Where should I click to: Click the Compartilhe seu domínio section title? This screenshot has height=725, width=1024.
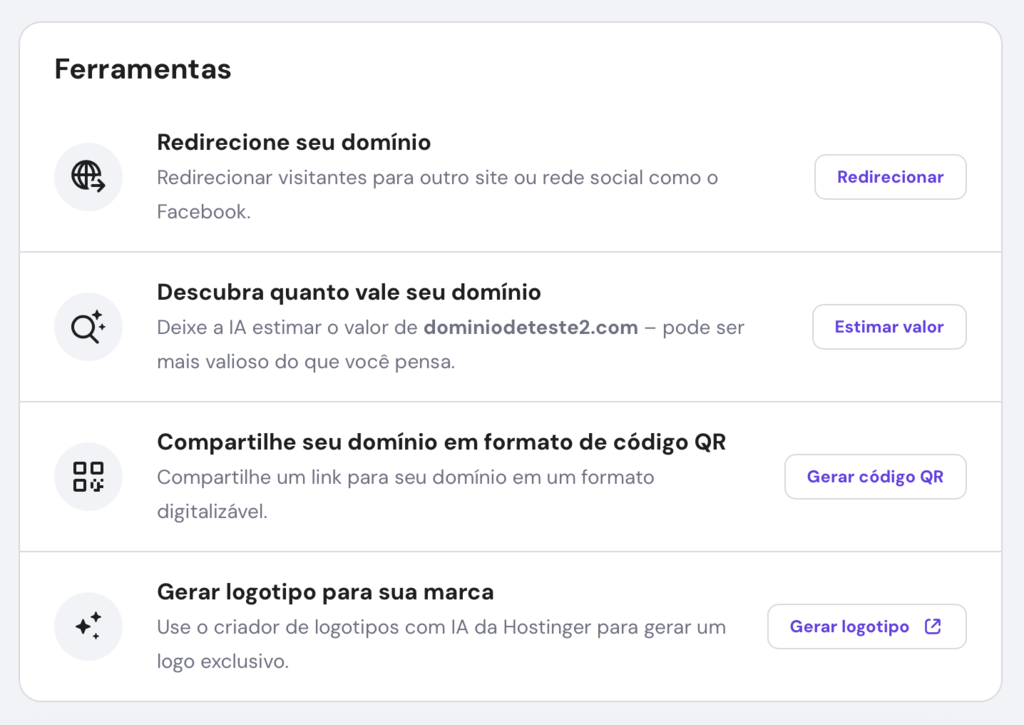pos(441,442)
